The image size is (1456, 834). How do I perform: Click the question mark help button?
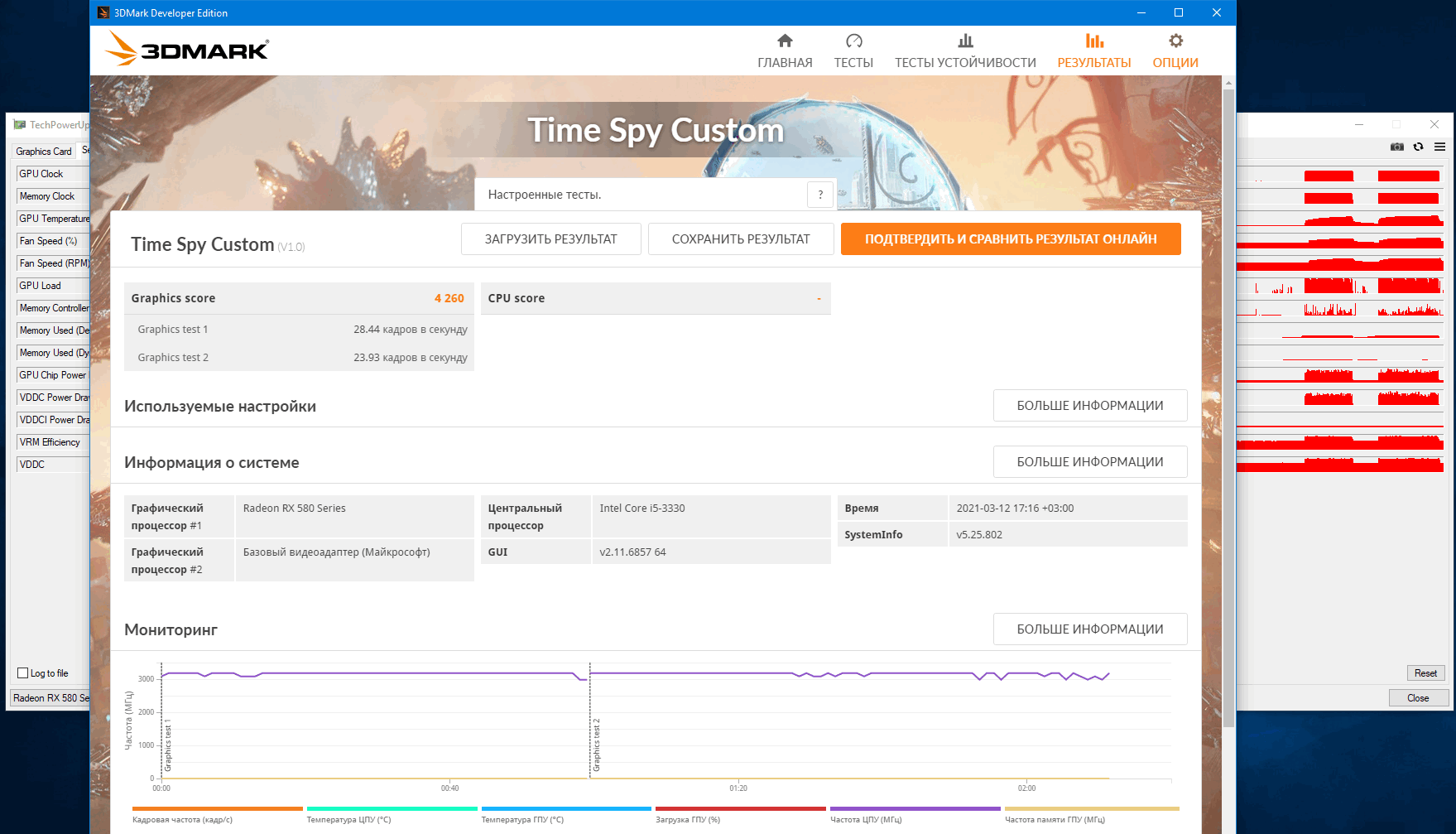820,195
